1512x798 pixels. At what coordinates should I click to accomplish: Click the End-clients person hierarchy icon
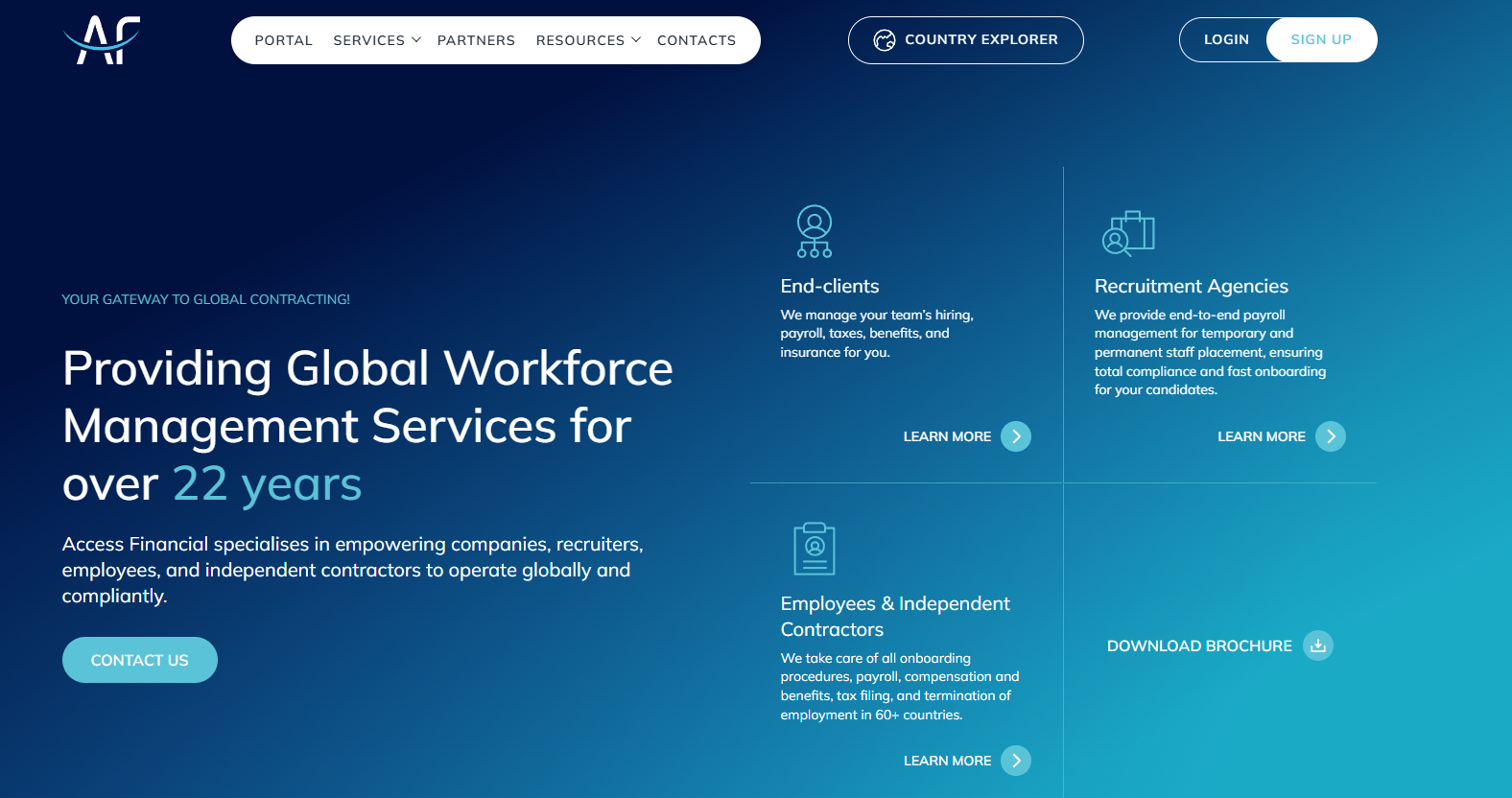tap(815, 231)
